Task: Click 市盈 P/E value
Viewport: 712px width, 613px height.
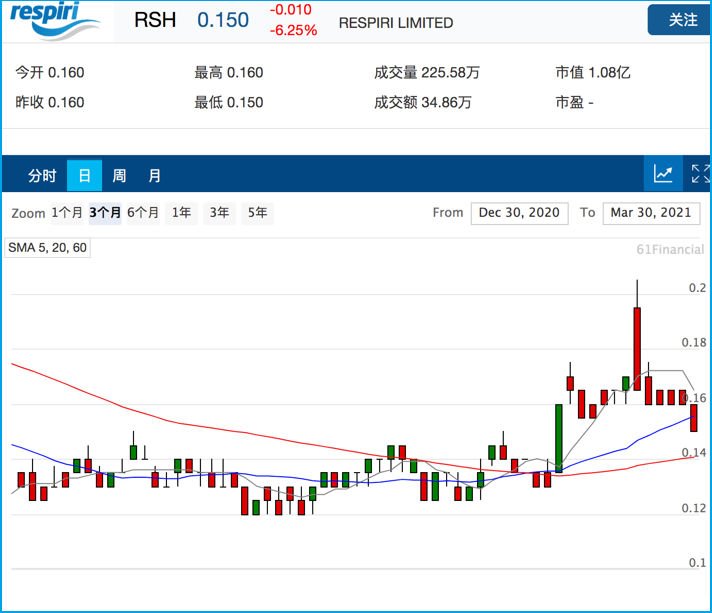Action: coord(574,102)
